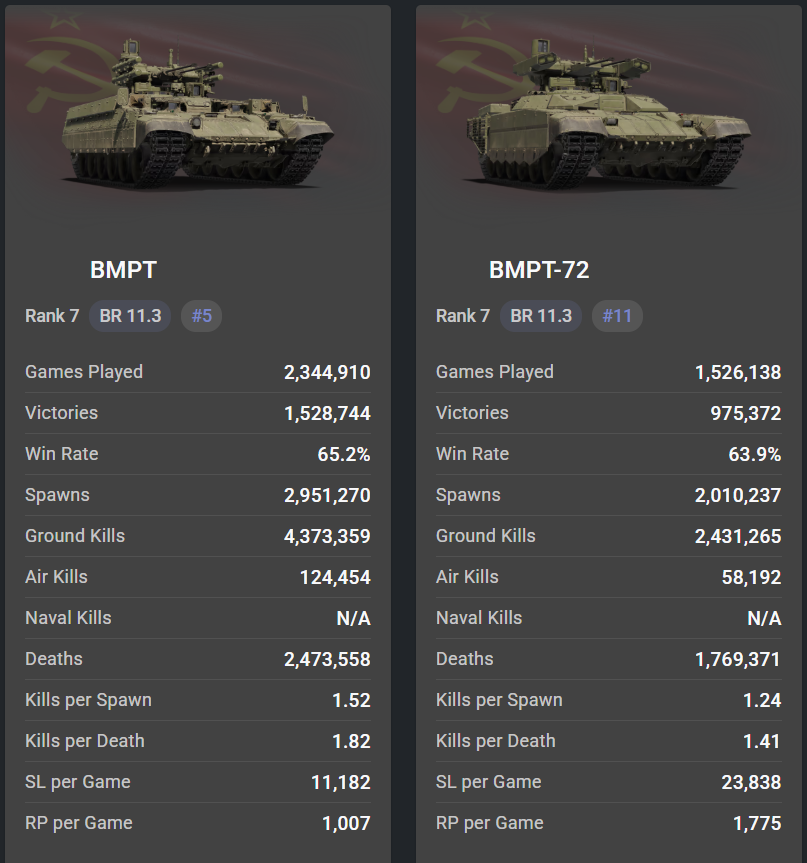Click the Rank 7 label on BMPT card
Screen dimensions: 807x863
coord(52,316)
